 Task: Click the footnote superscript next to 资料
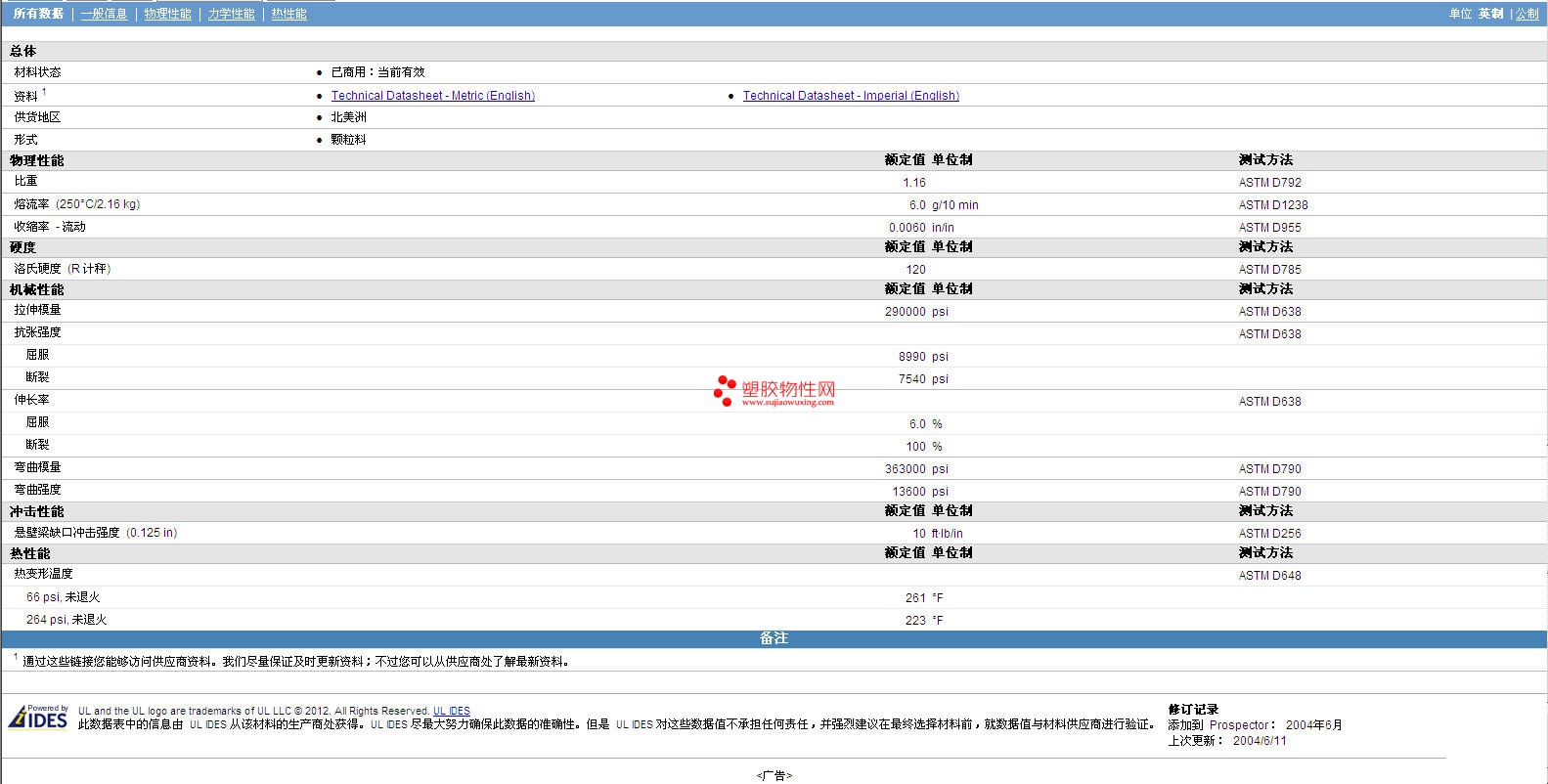(x=44, y=92)
